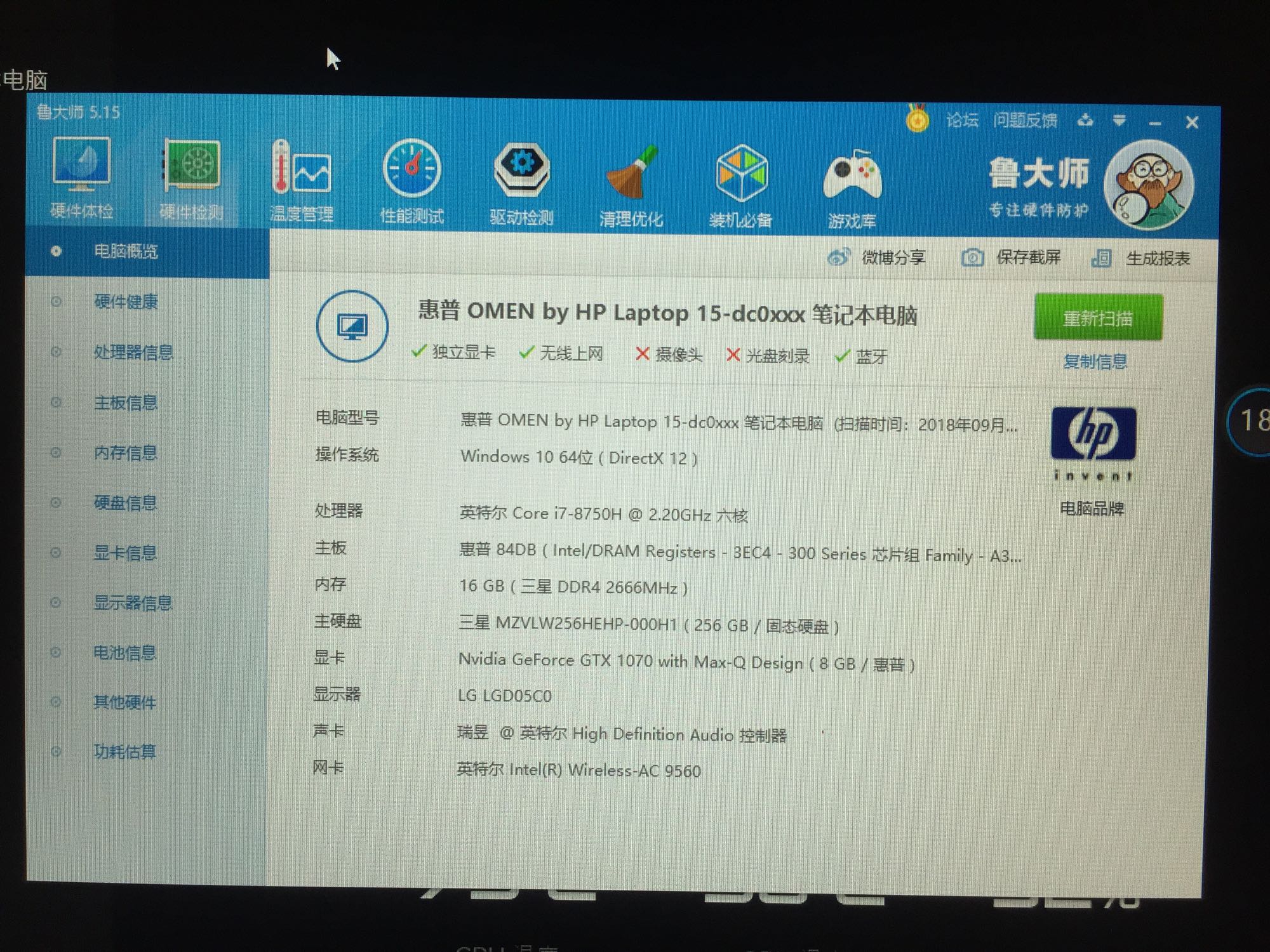This screenshot has height=952, width=1270.
Task: Select 电脑概览 in sidebar
Action: click(x=147, y=252)
